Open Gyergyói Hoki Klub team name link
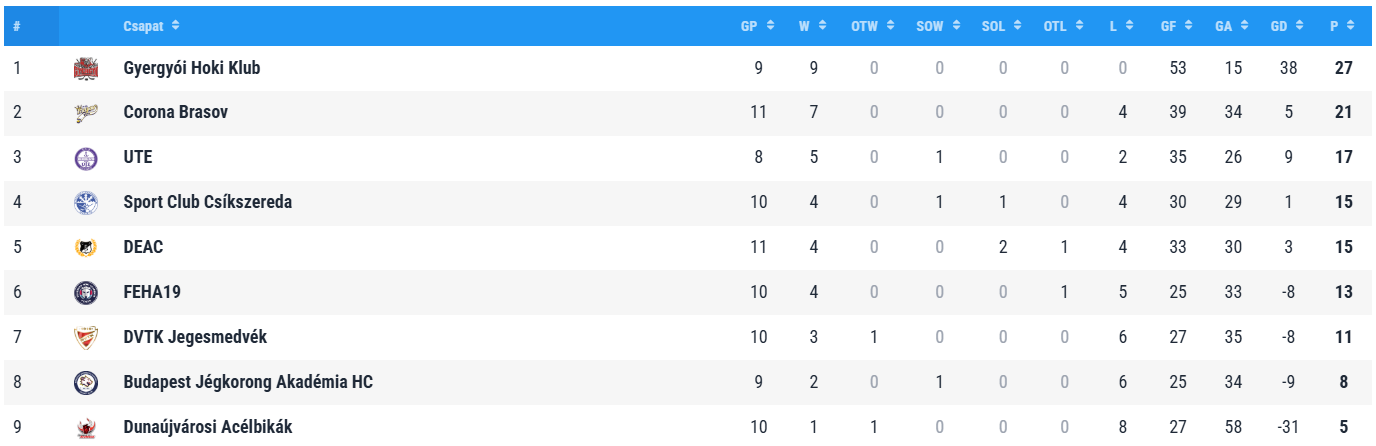 click(x=192, y=68)
